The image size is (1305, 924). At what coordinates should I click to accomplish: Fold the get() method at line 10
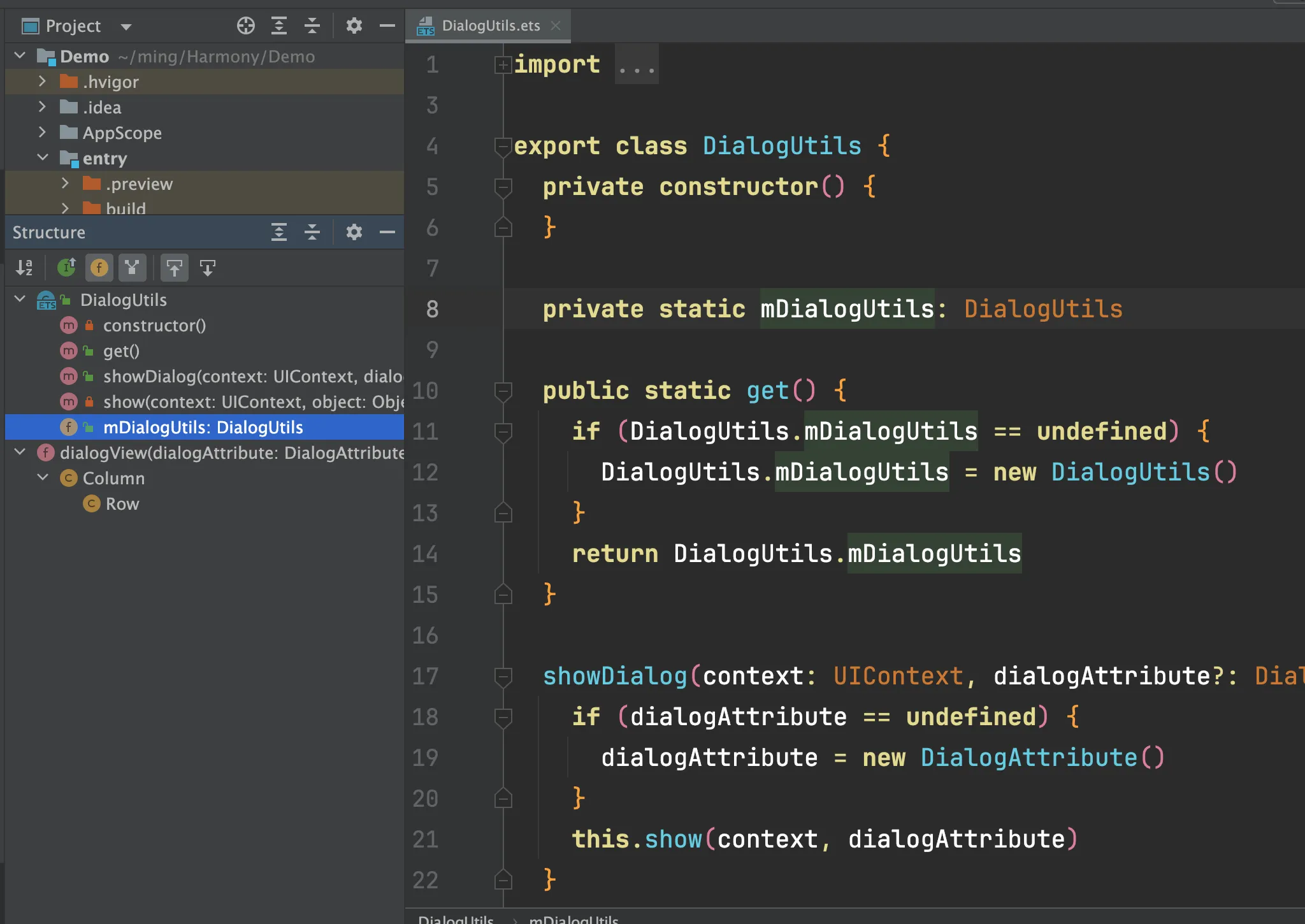point(503,391)
